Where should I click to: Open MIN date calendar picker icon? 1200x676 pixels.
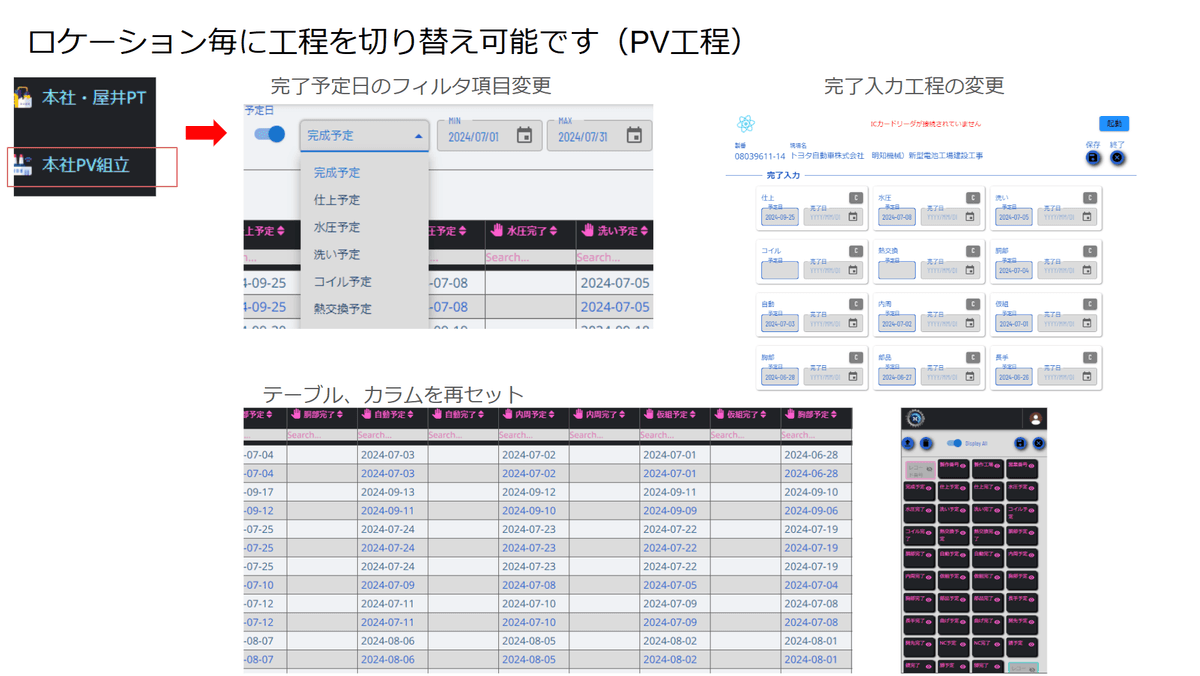coord(524,136)
